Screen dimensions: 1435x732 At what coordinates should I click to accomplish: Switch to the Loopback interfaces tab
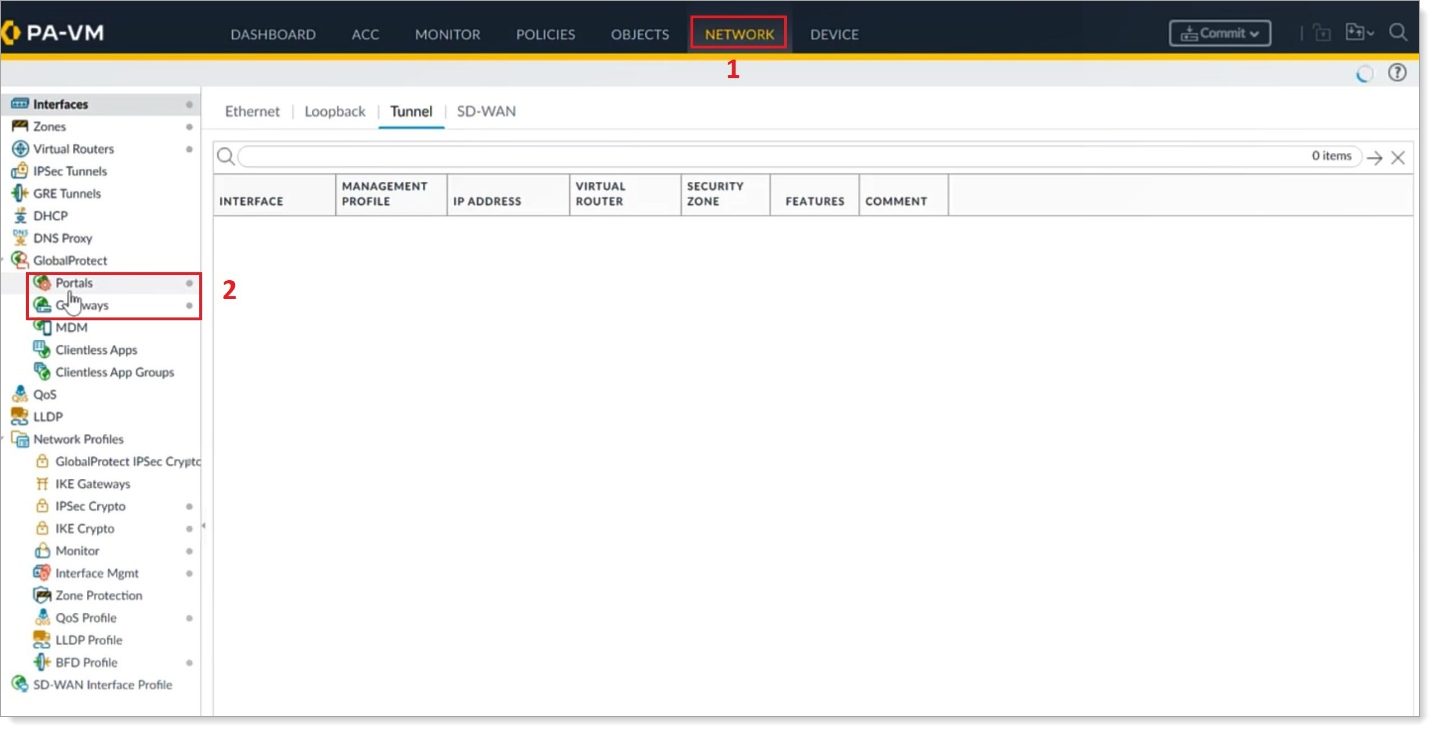click(x=335, y=111)
